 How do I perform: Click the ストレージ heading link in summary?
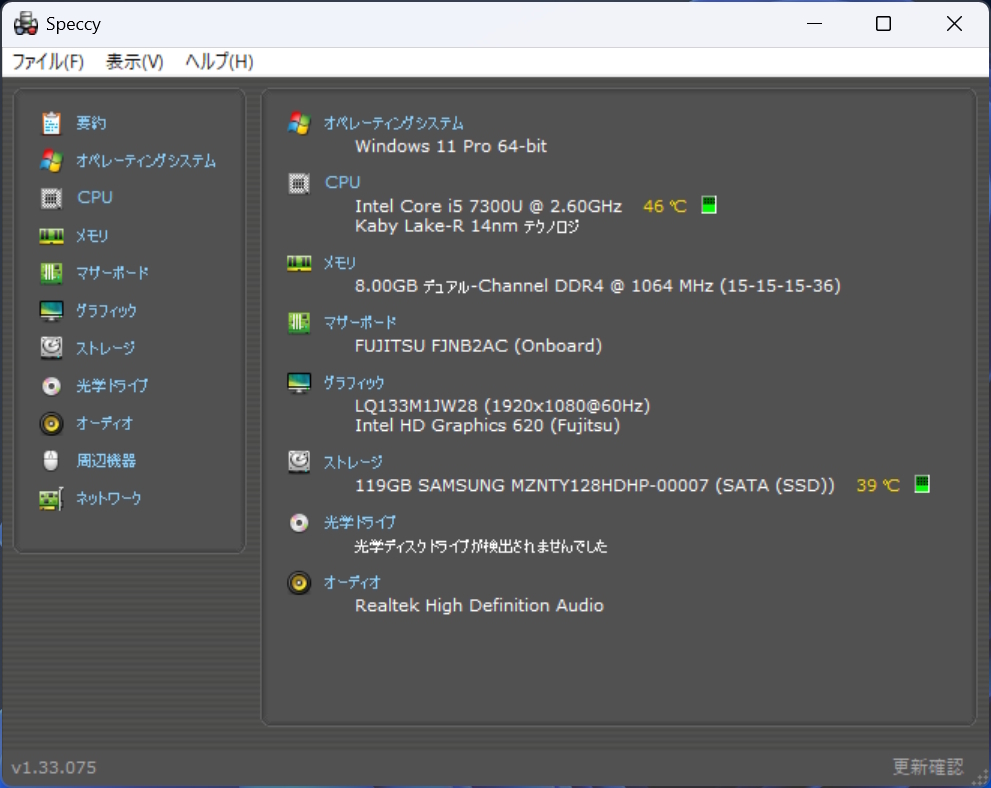[x=353, y=463]
